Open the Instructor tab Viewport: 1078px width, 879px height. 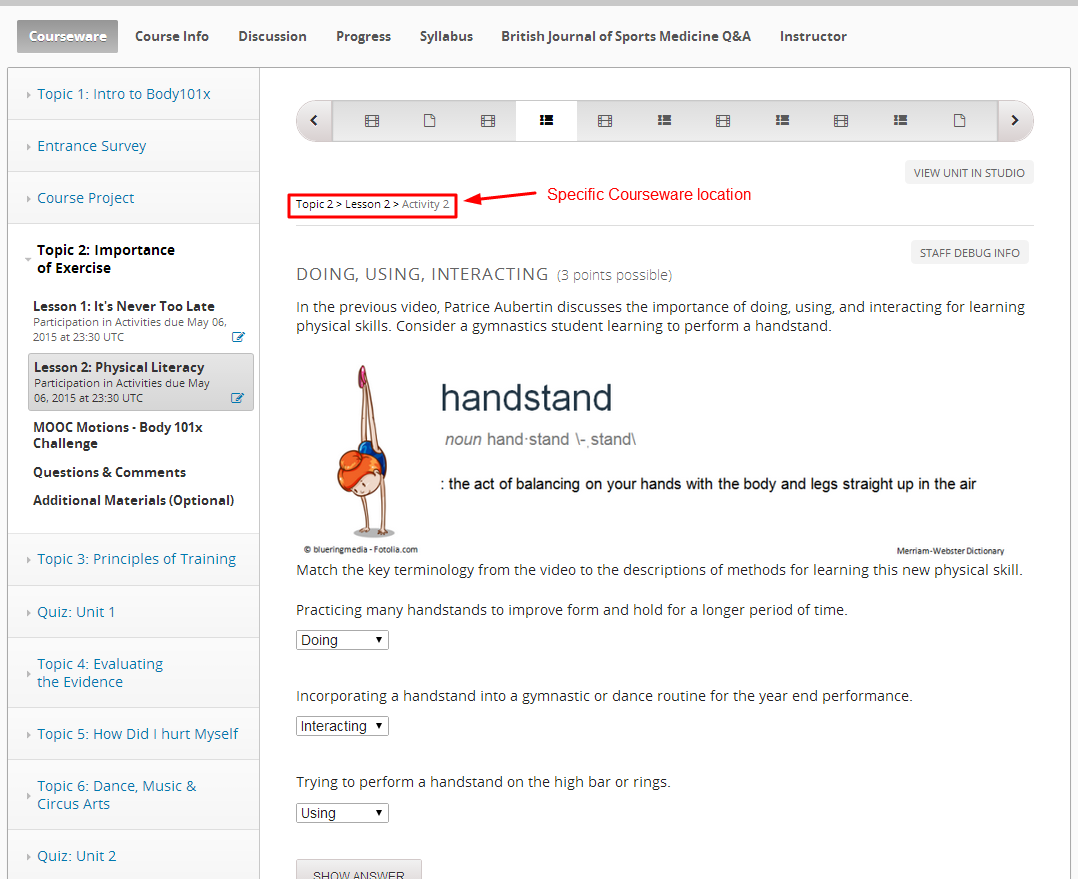(x=813, y=36)
